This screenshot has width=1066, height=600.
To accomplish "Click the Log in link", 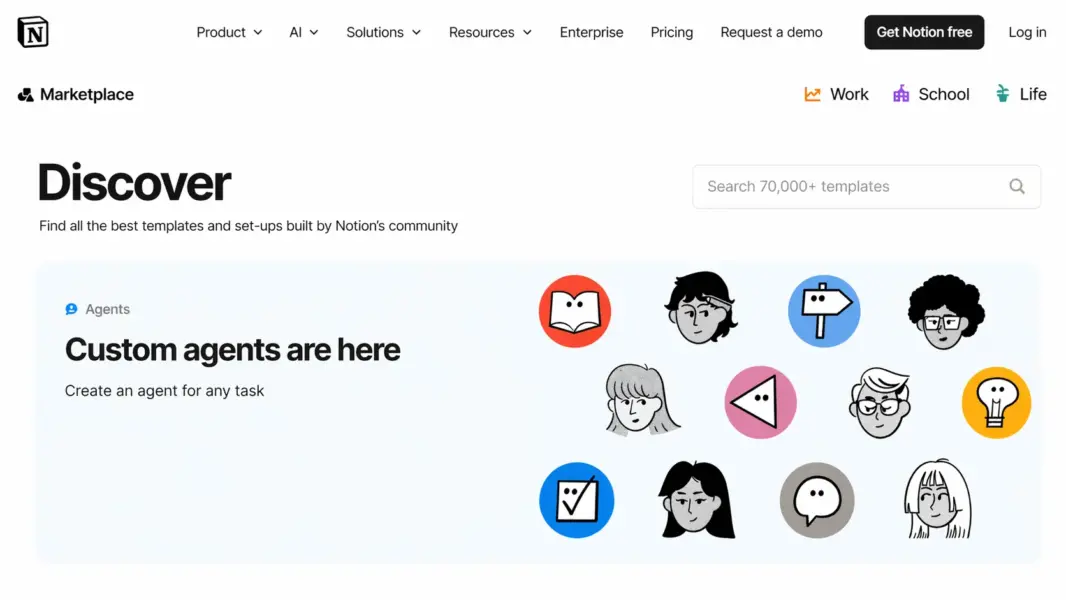I will tap(1027, 32).
